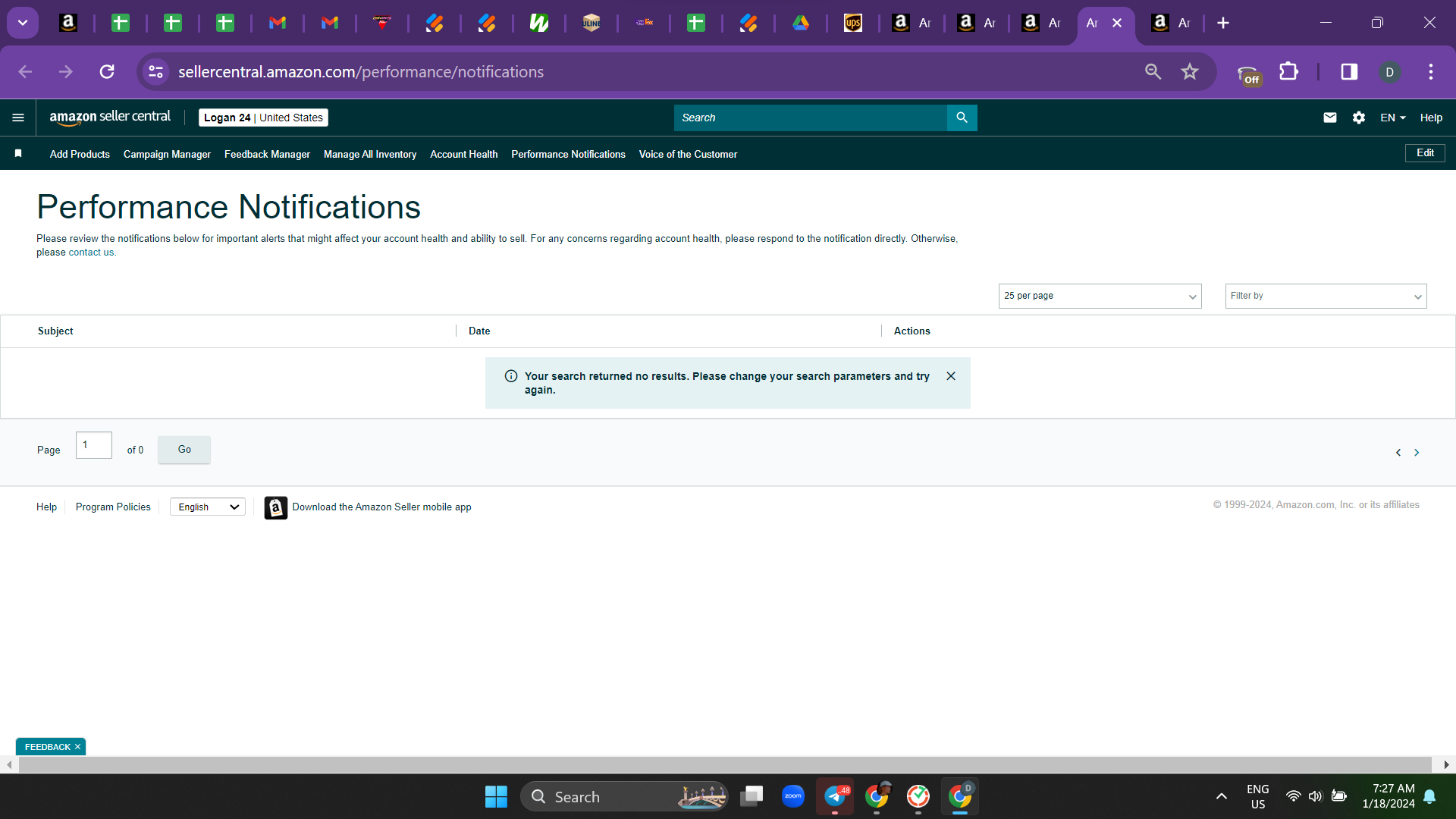This screenshot has height=819, width=1456.
Task: Go to next page arrow
Action: point(1416,453)
